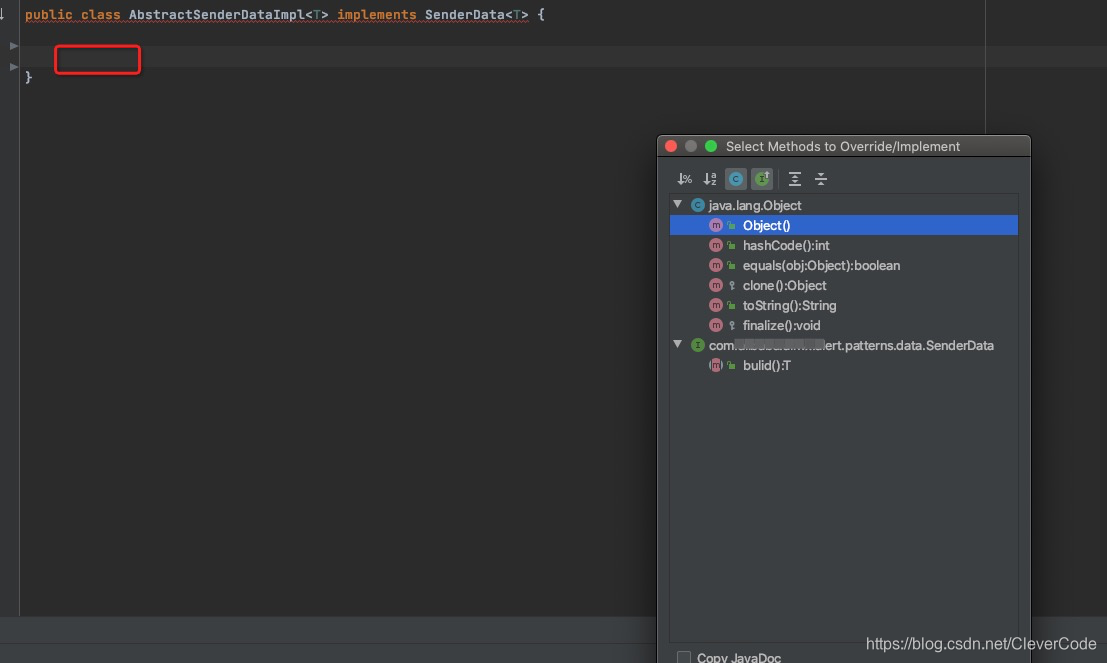Screen dimensions: 1107x663
Task: Click the dialog title bar text
Action: [843, 146]
